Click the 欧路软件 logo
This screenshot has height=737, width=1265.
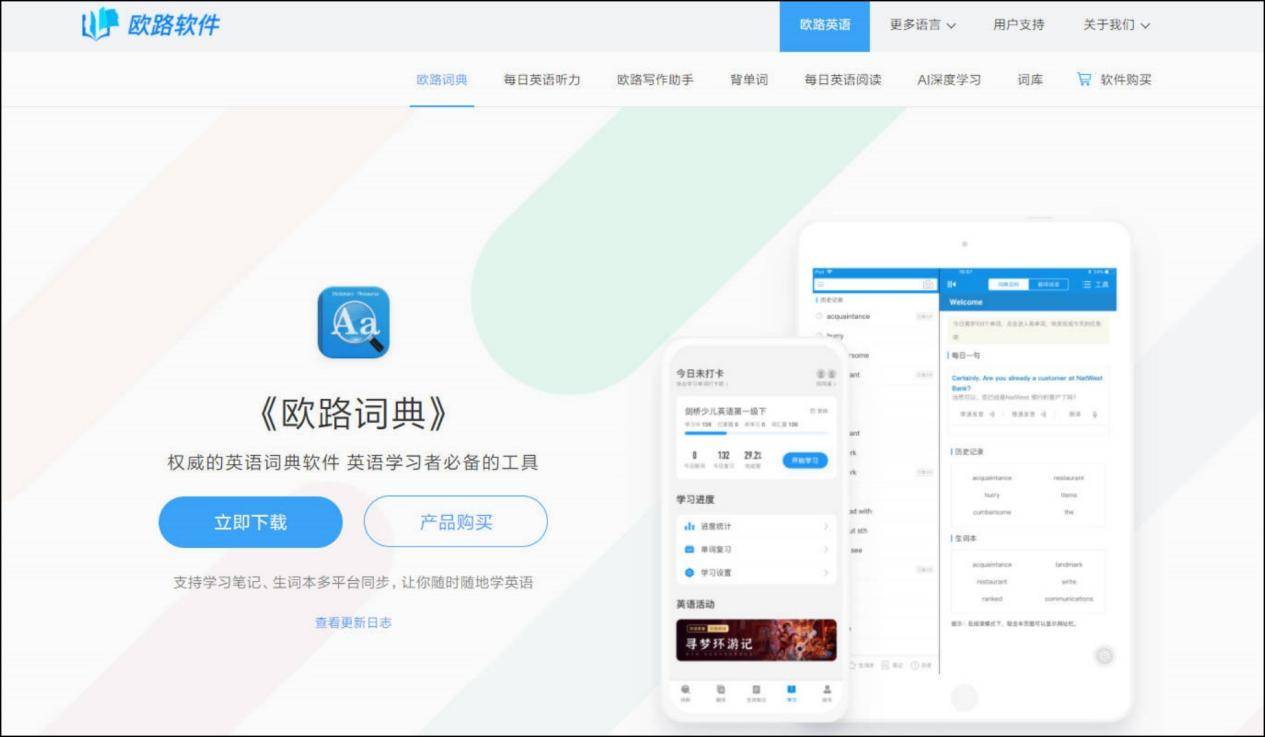pyautogui.click(x=151, y=25)
